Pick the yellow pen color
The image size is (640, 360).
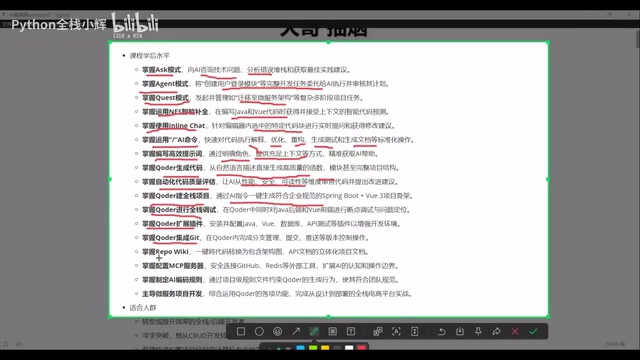point(325,348)
